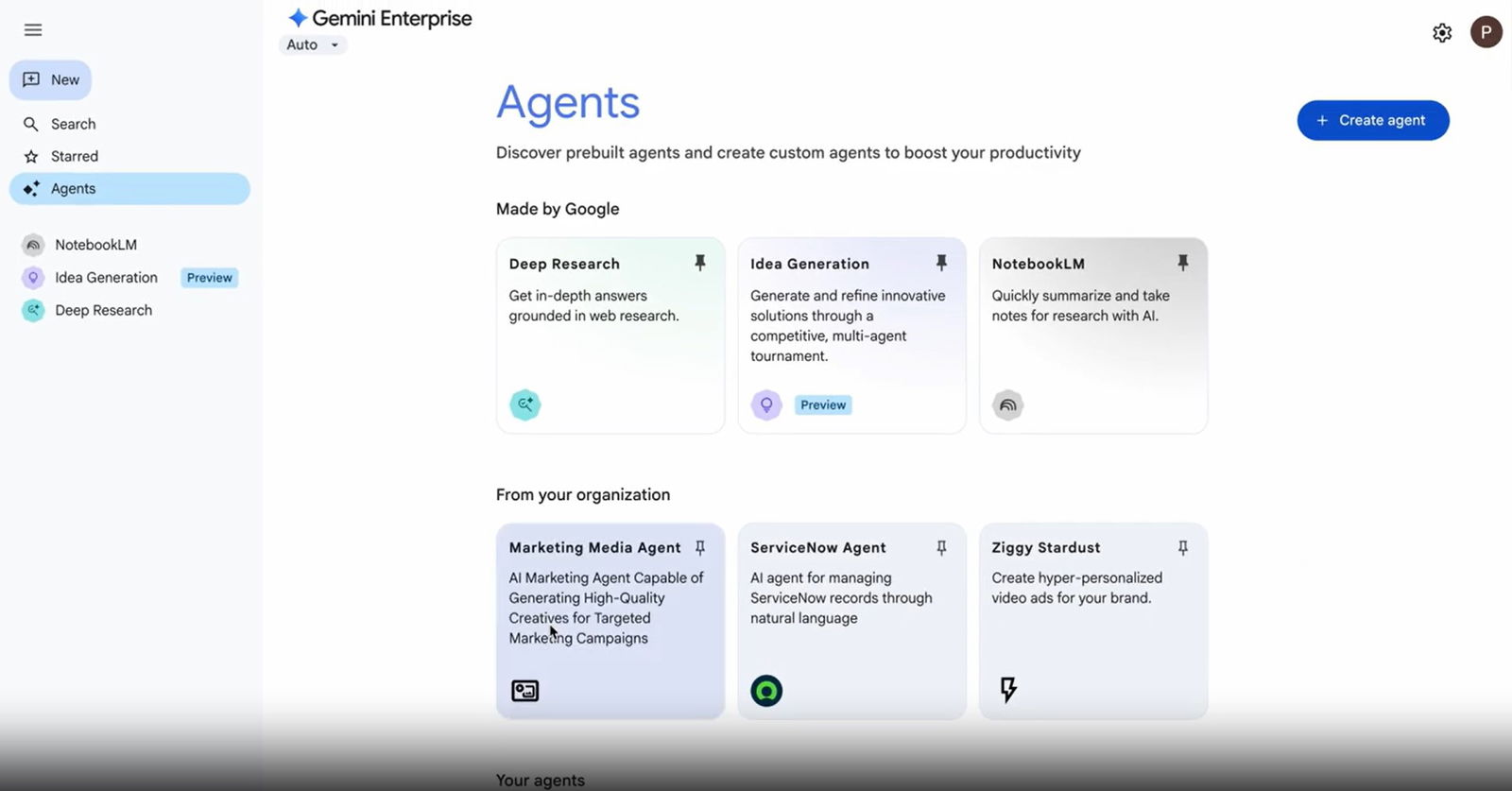Screen dimensions: 1512x791
Task: Click the Idea Generation bulb icon in sidebar
Action: pos(33,278)
